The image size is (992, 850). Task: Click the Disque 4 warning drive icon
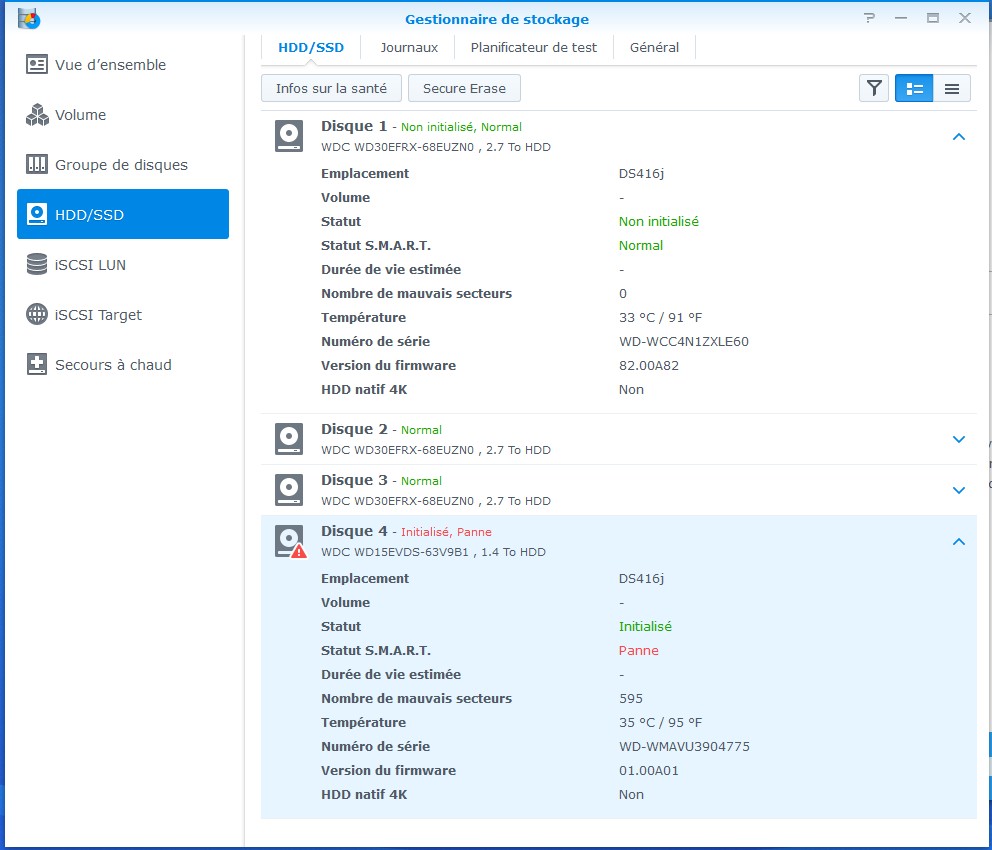click(290, 541)
